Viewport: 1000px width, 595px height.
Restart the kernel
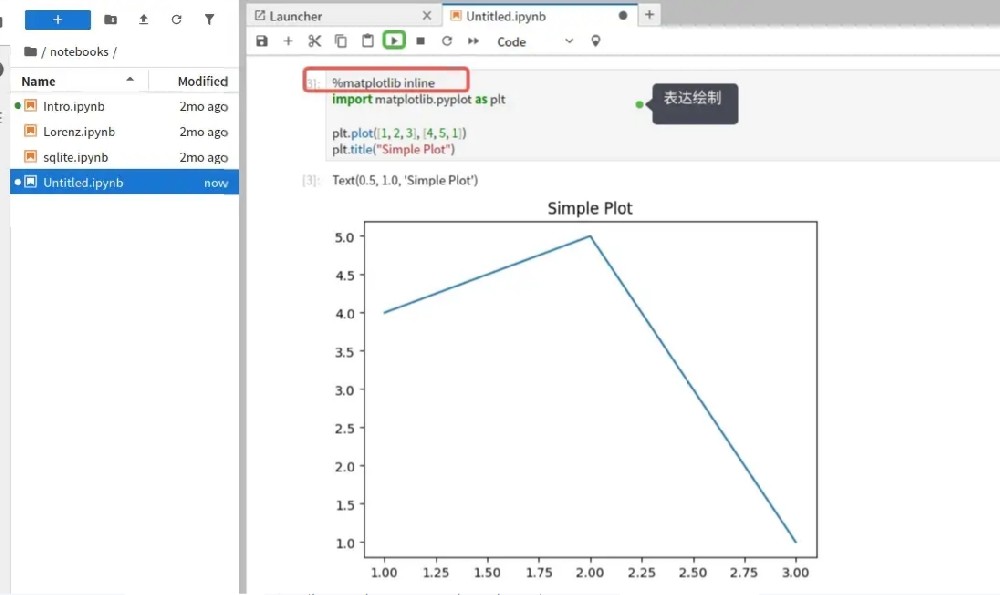pos(447,41)
